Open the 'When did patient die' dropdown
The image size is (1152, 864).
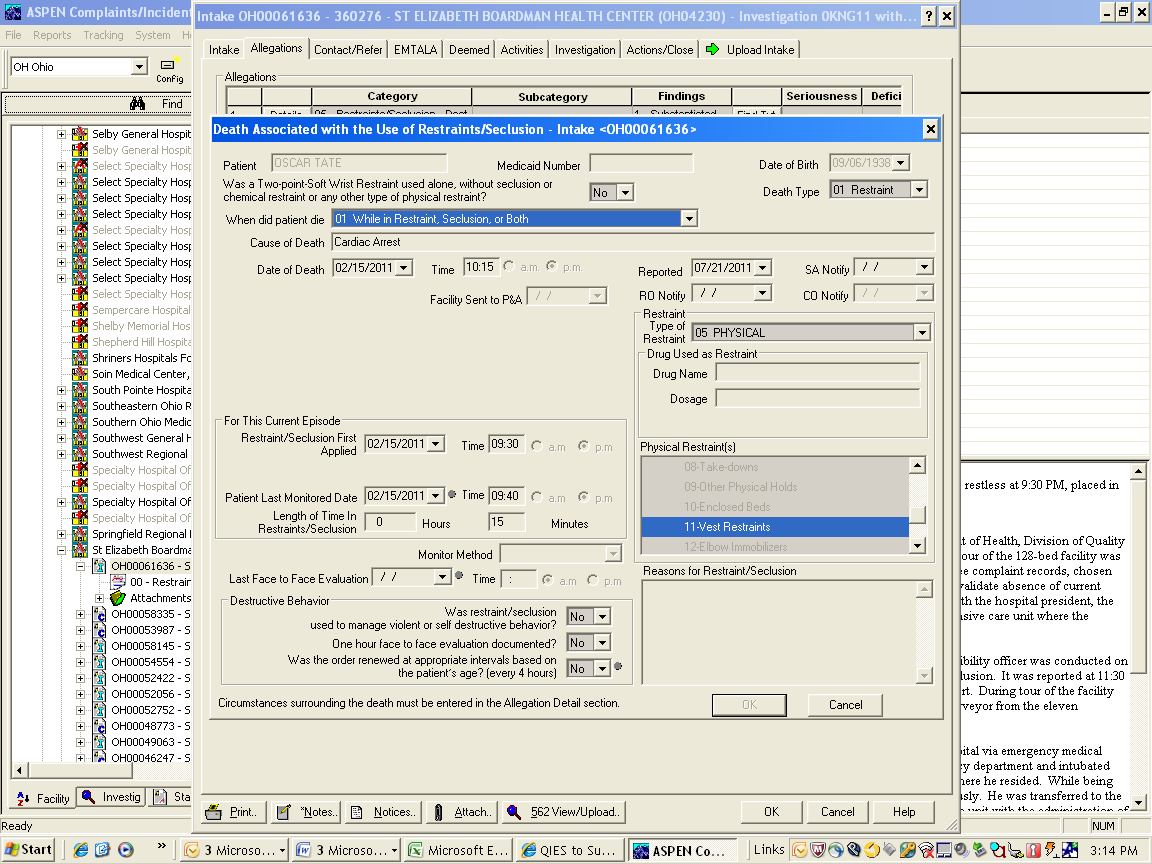coord(688,219)
